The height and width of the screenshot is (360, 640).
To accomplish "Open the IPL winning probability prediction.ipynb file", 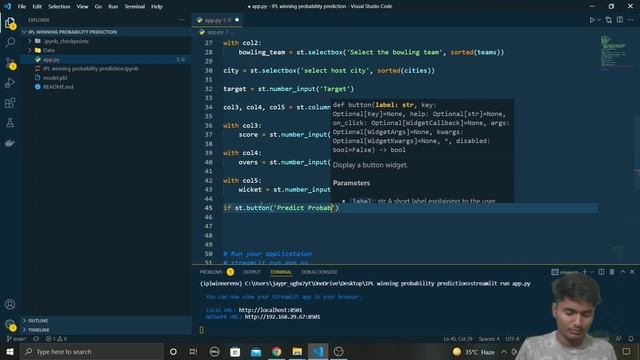I will point(106,69).
